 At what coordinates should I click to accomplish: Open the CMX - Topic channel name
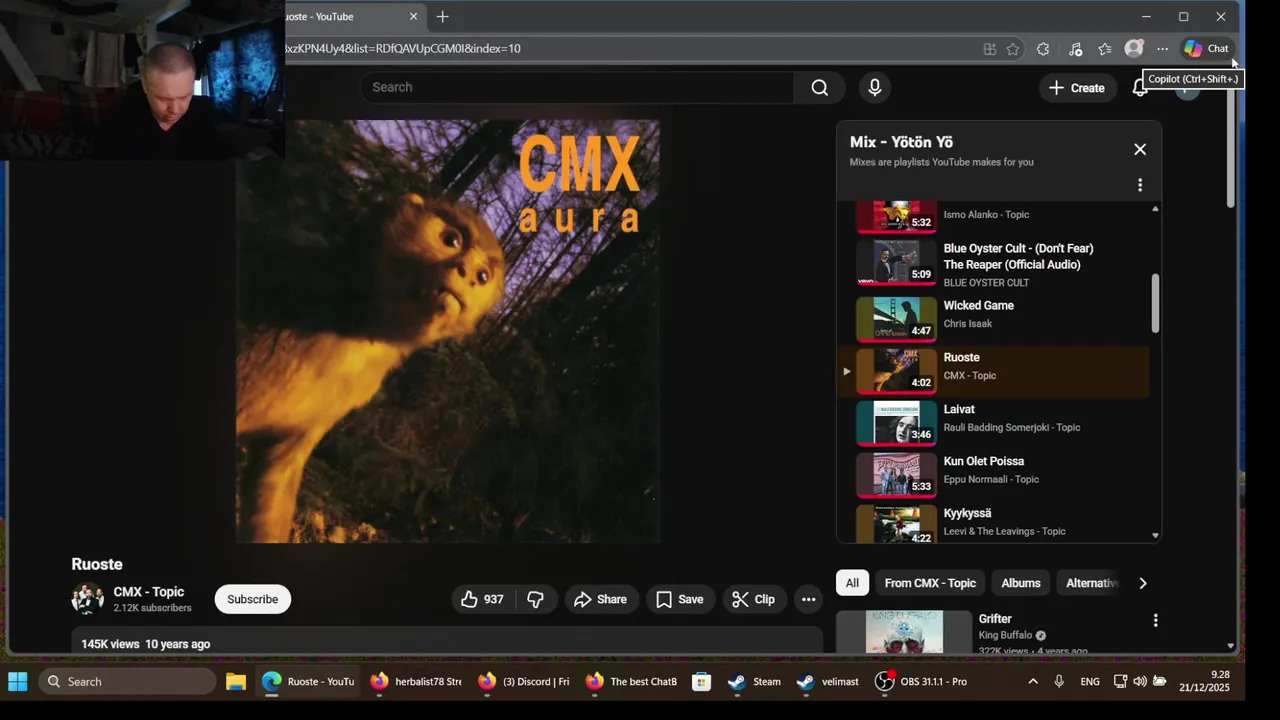click(149, 592)
